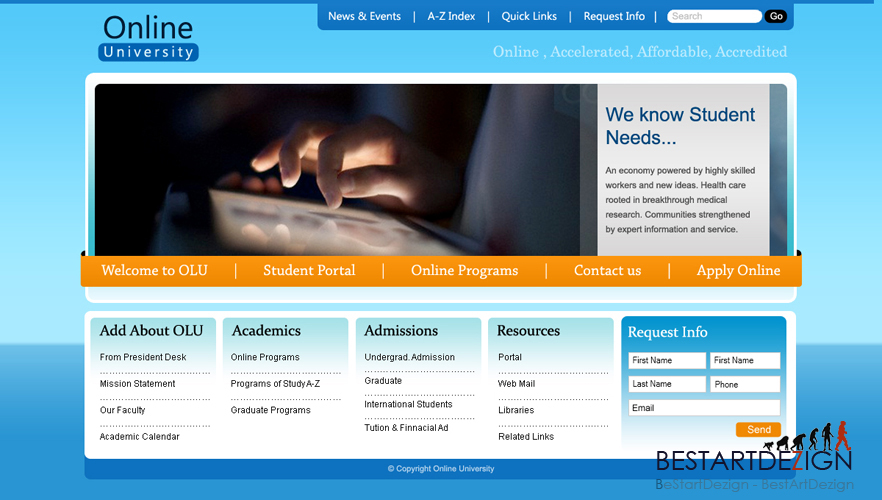Screen dimensions: 882x500
Task: Click Apply Online in the orange bar
Action: (738, 271)
